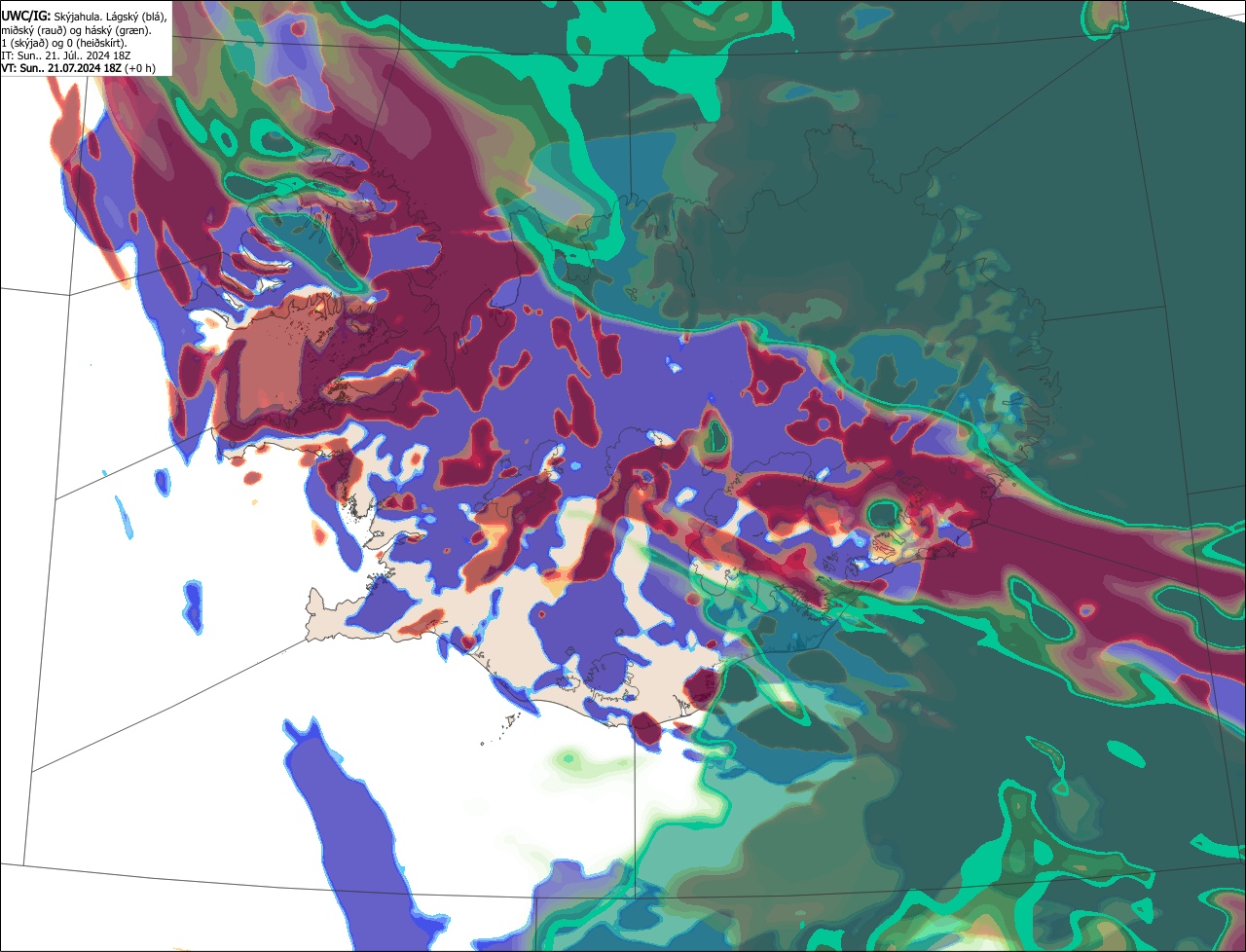Screen dimensions: 1246x952
Task: Click the text "háský (græn)"
Action: point(117,31)
